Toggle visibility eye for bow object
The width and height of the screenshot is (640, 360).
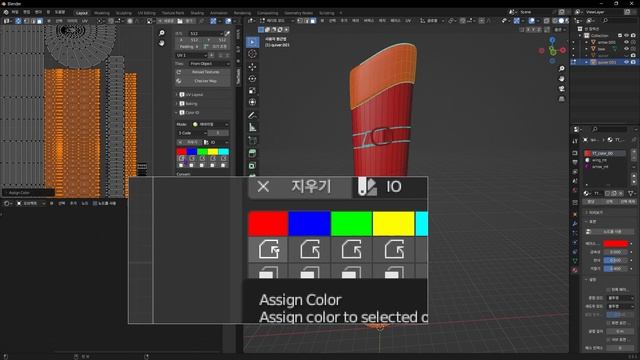[x=627, y=49]
